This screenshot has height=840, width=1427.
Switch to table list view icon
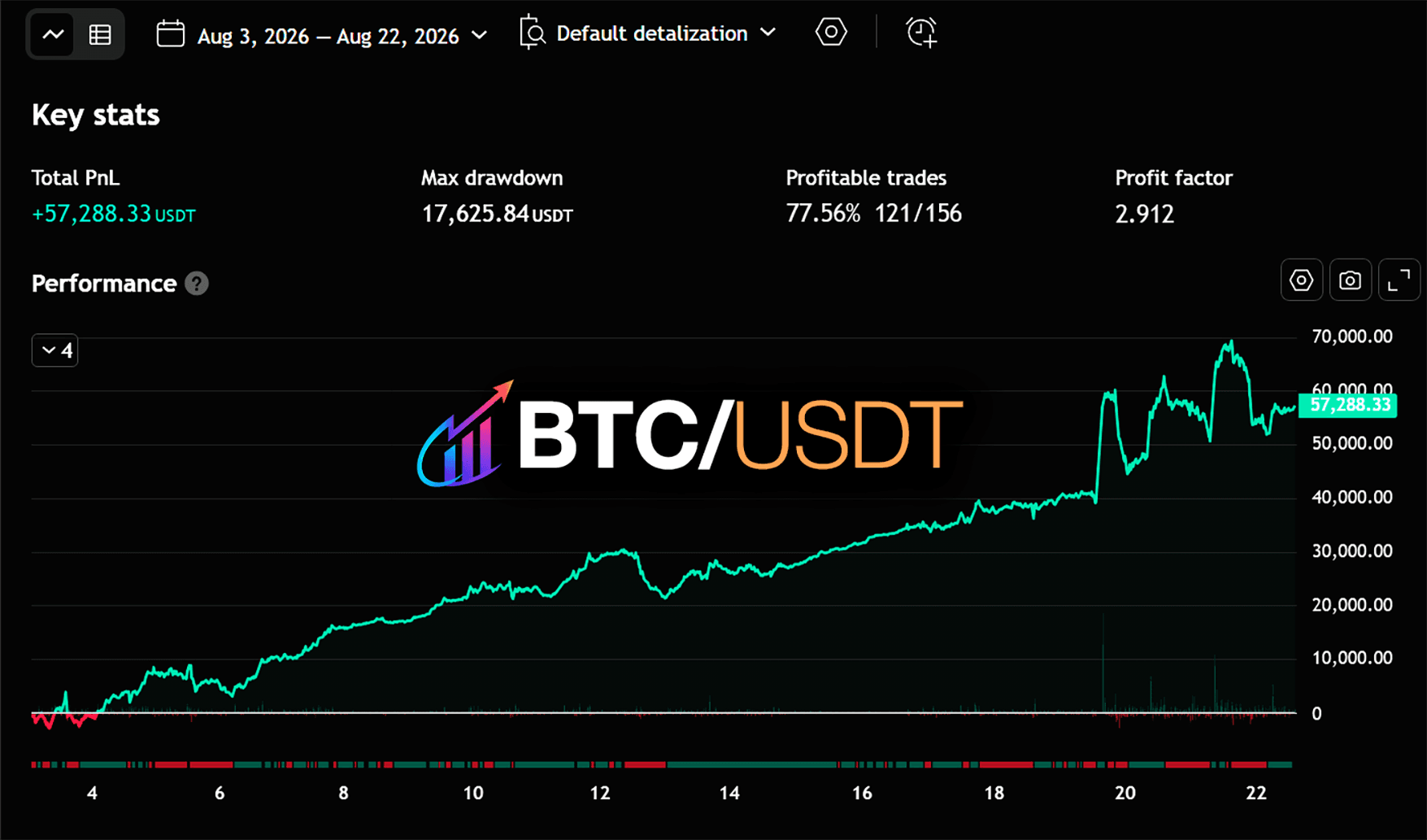(100, 35)
